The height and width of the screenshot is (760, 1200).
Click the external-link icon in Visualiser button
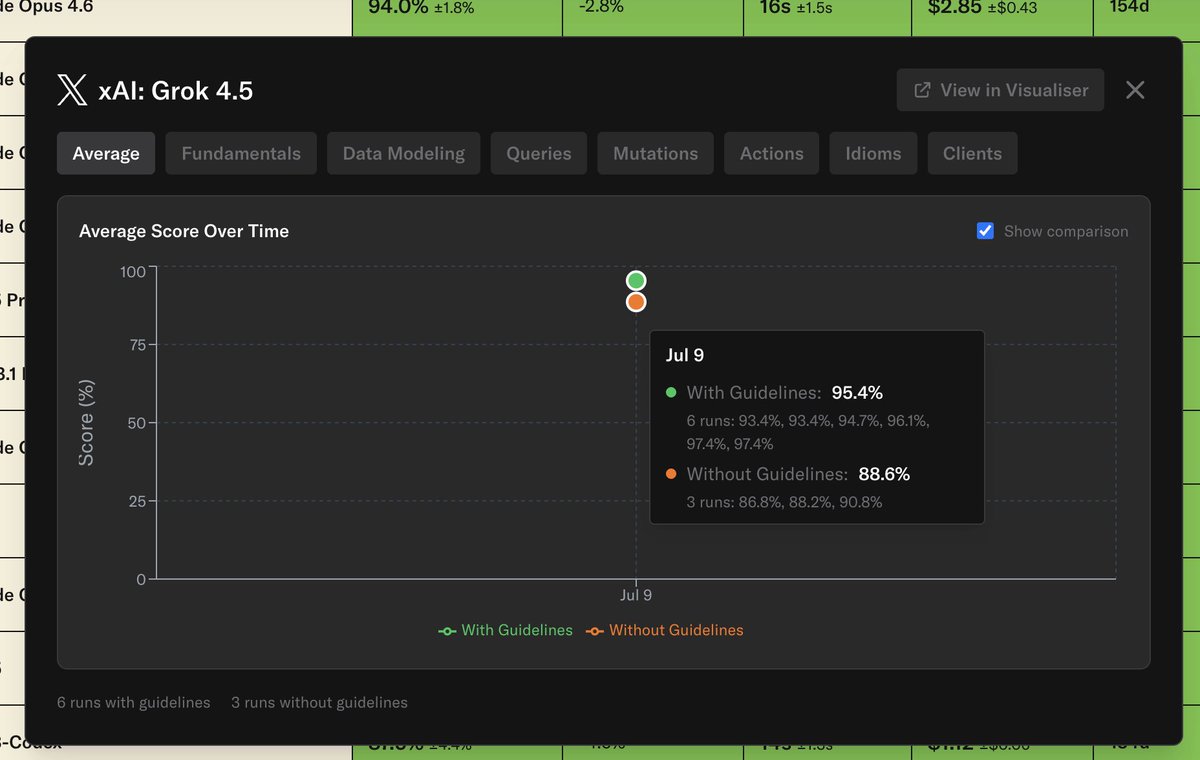pyautogui.click(x=923, y=90)
